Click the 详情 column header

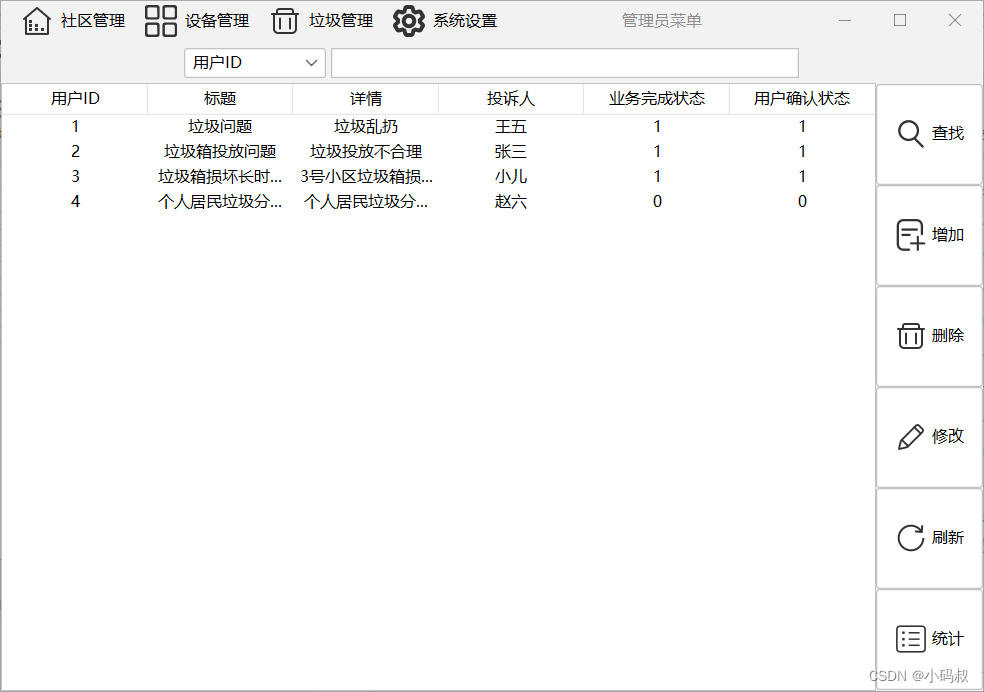tap(365, 98)
